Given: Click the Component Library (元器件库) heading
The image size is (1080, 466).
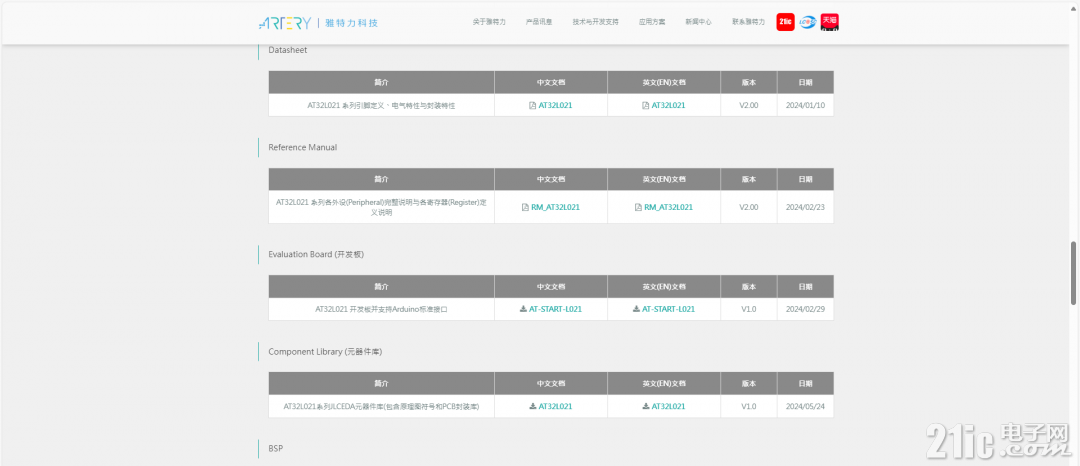Looking at the screenshot, I should [x=325, y=352].
